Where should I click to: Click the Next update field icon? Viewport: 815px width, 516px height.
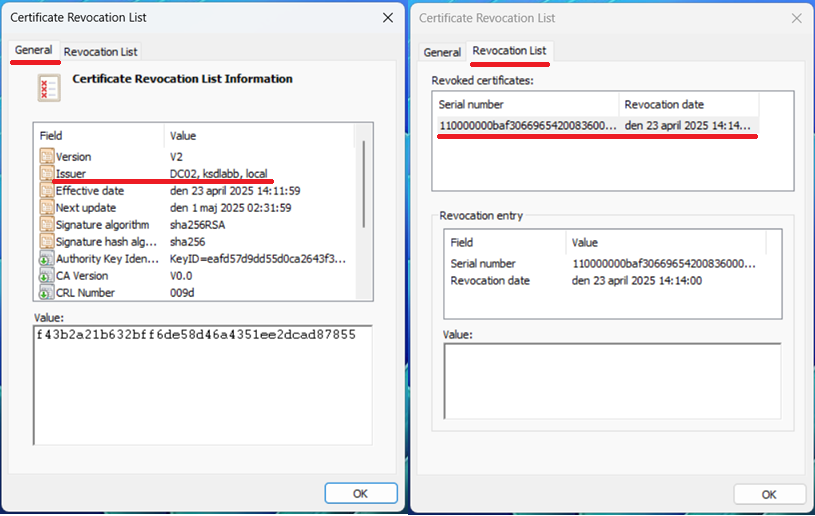point(47,207)
